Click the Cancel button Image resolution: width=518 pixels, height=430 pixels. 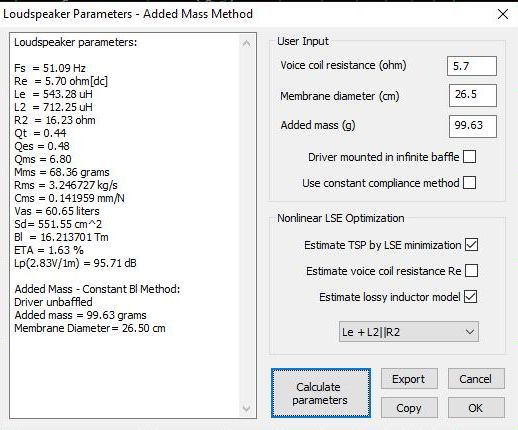tap(476, 379)
